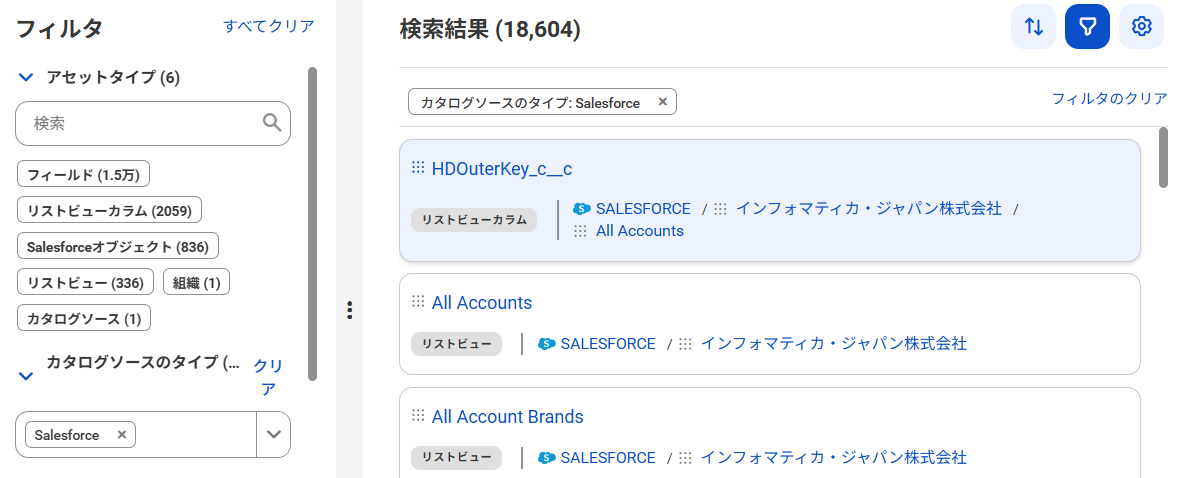Click the grid icon beside HDOuterKey_c__c
Screen dimensions: 1185x478
(x=418, y=168)
